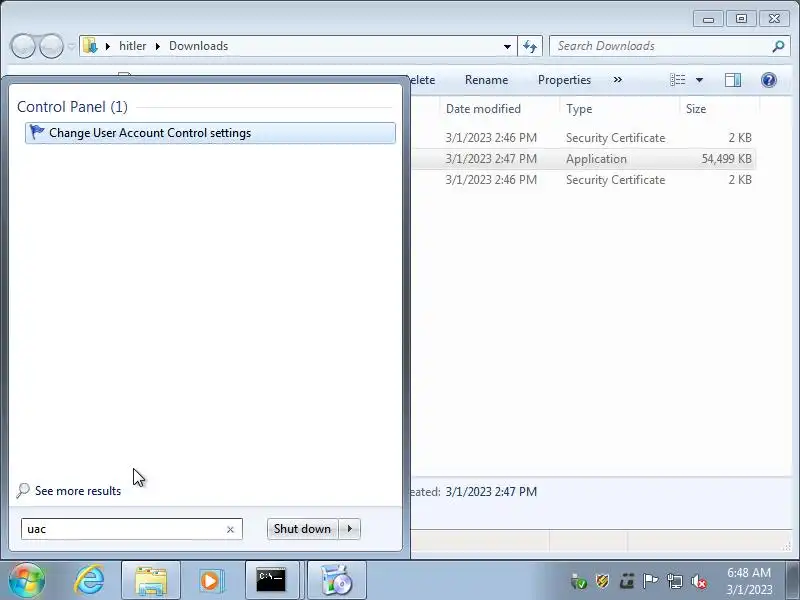Open the Start menu orb
Image resolution: width=800 pixels, height=600 pixels.
pyautogui.click(x=26, y=581)
